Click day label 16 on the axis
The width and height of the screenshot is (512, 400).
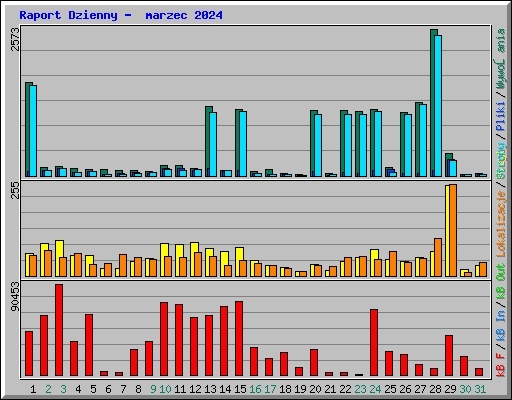point(255,389)
